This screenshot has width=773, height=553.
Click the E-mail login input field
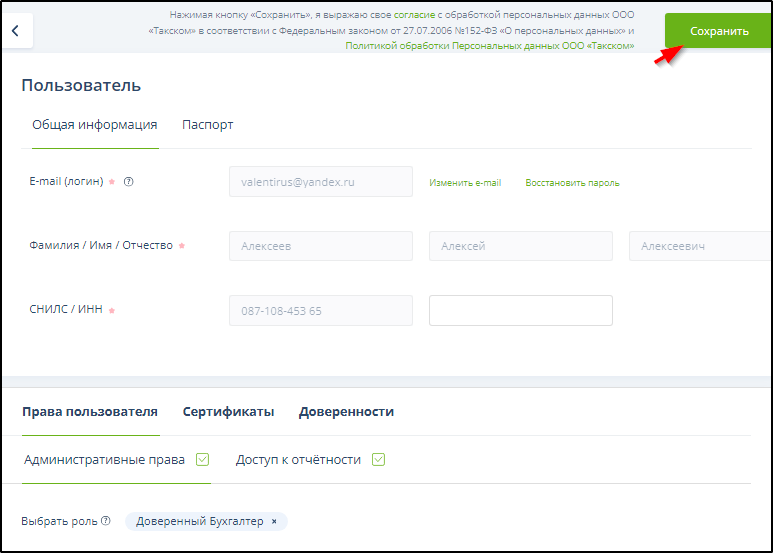[320, 182]
